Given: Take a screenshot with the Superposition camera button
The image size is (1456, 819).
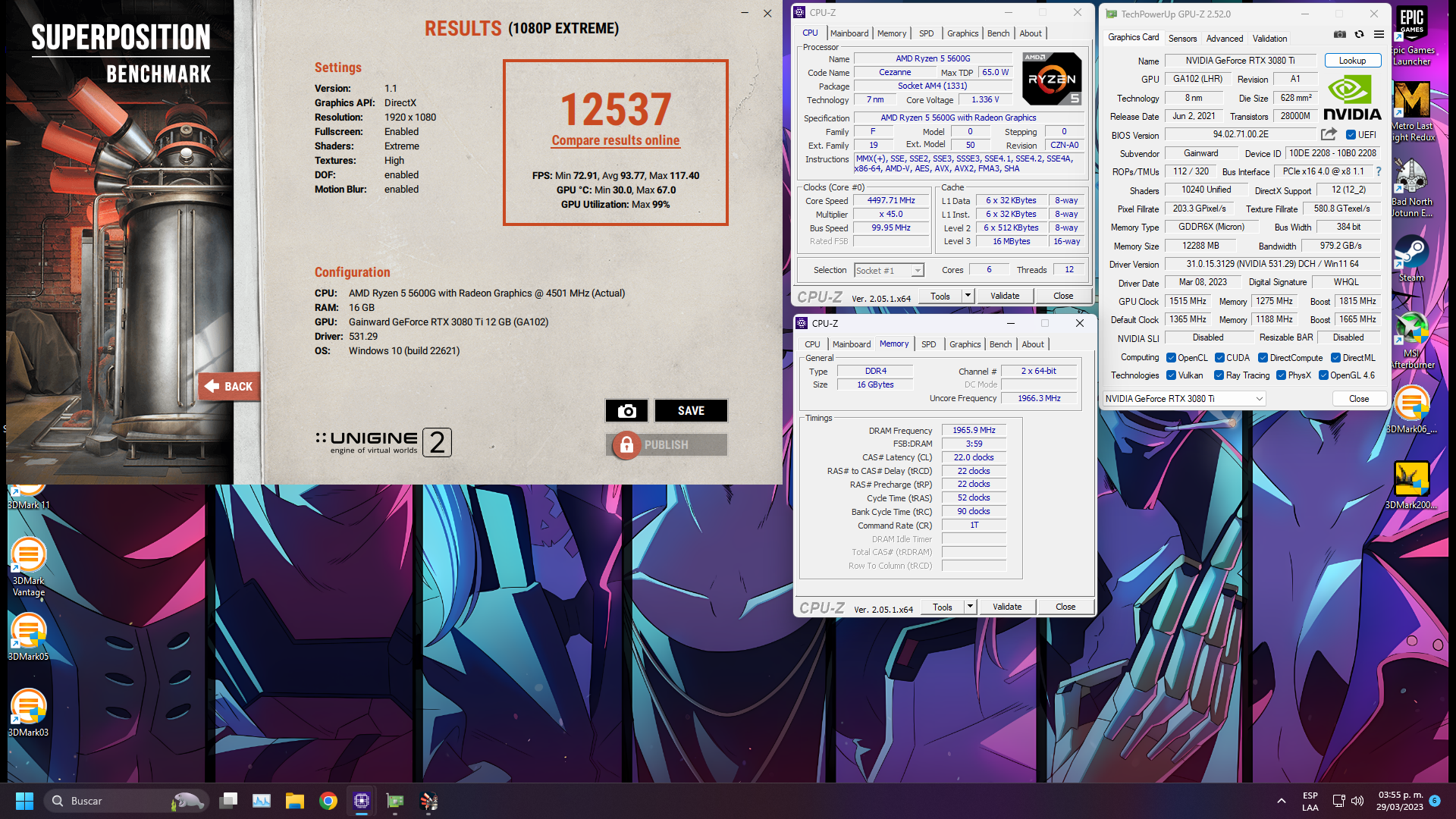Looking at the screenshot, I should [x=626, y=410].
